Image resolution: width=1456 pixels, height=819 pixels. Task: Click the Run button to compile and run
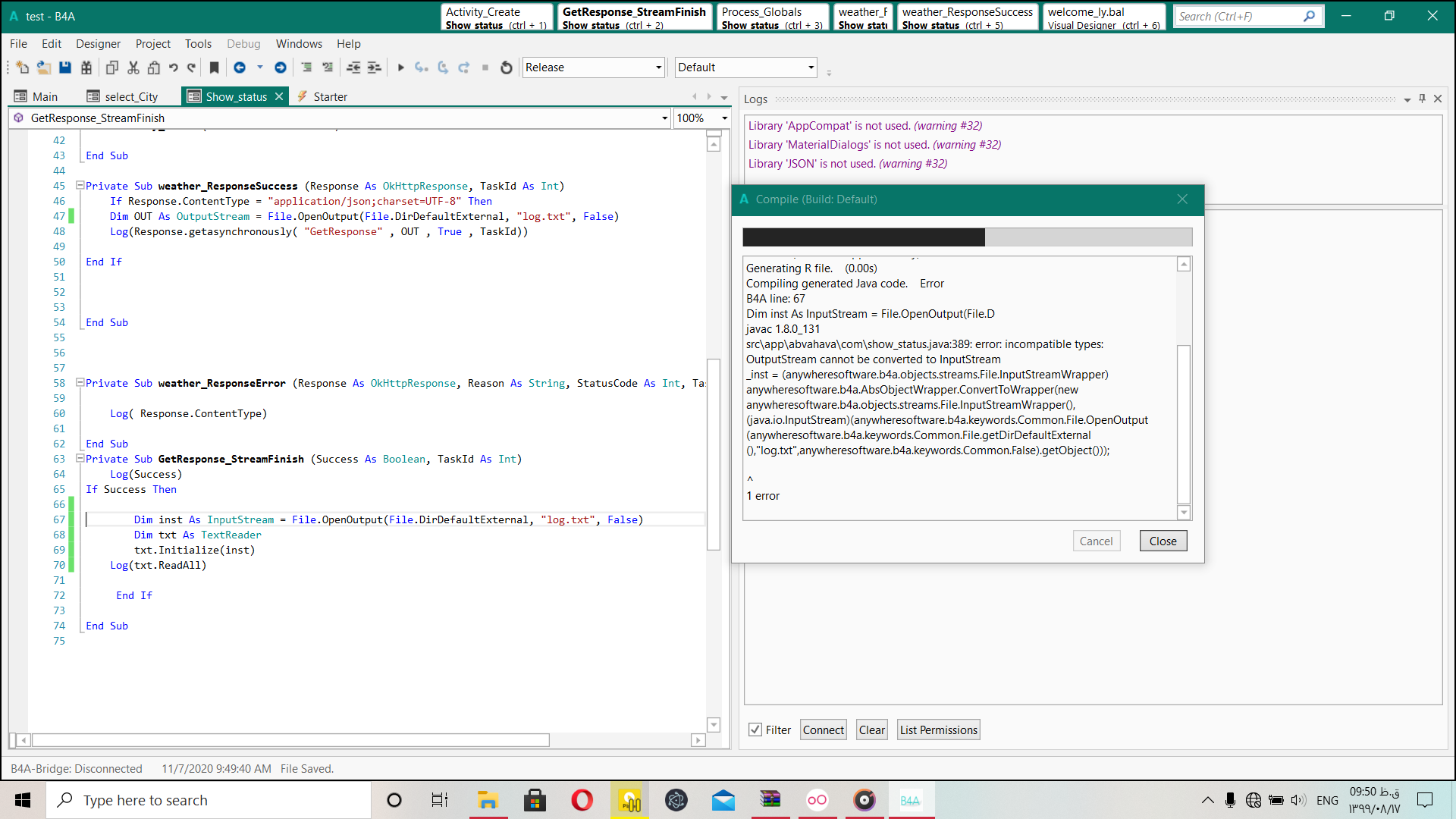coord(400,67)
